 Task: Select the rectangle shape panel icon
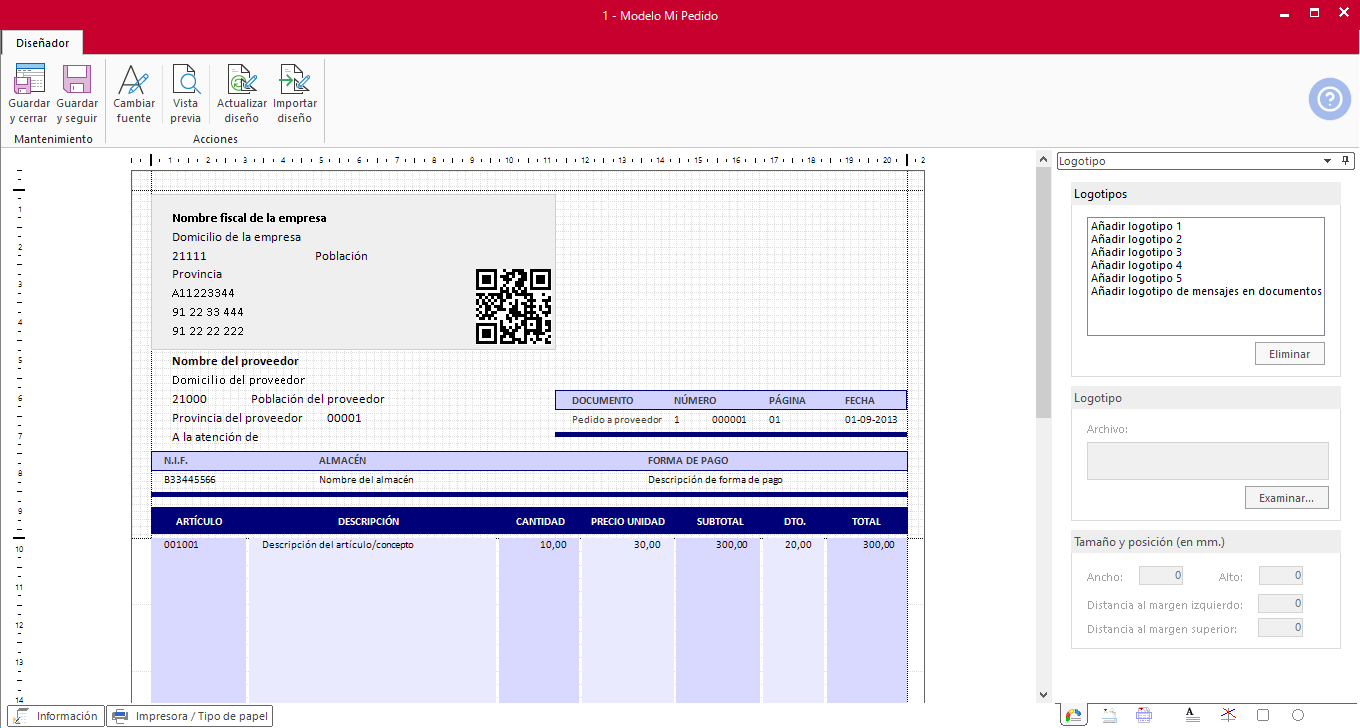click(1263, 715)
